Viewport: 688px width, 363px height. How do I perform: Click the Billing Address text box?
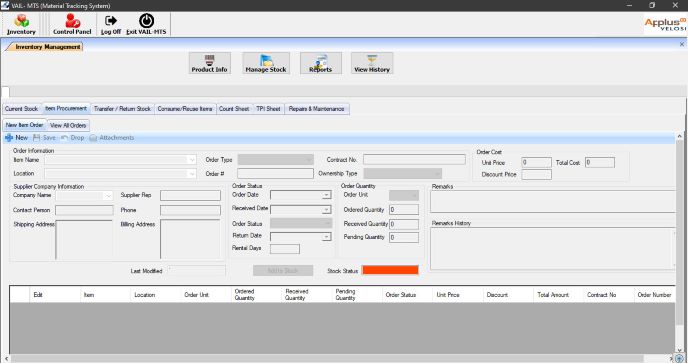pos(190,239)
